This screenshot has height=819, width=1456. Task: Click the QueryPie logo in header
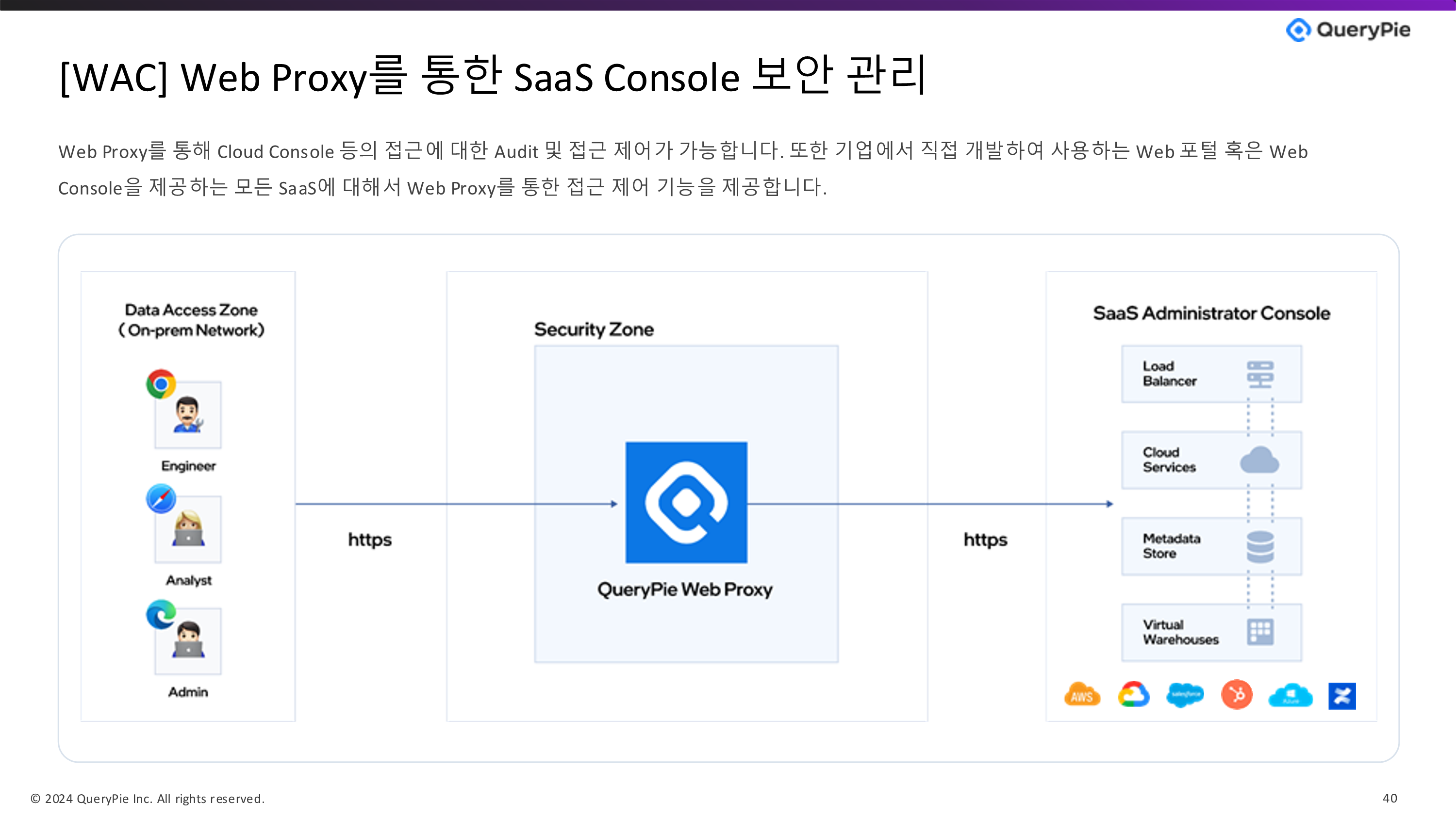coord(1347,30)
